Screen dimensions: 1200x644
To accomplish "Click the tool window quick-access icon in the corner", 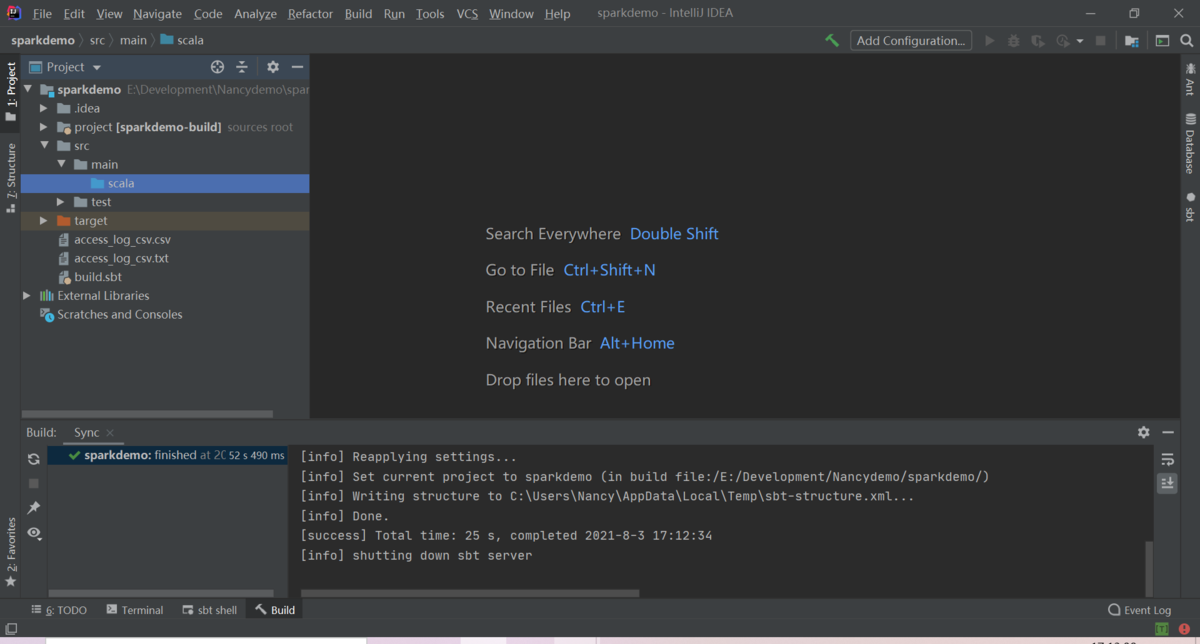I will pyautogui.click(x=11, y=629).
